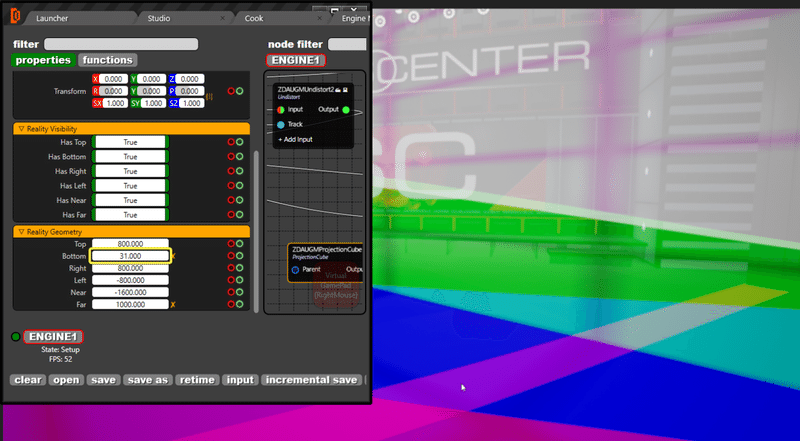Click the clear button

click(x=28, y=380)
